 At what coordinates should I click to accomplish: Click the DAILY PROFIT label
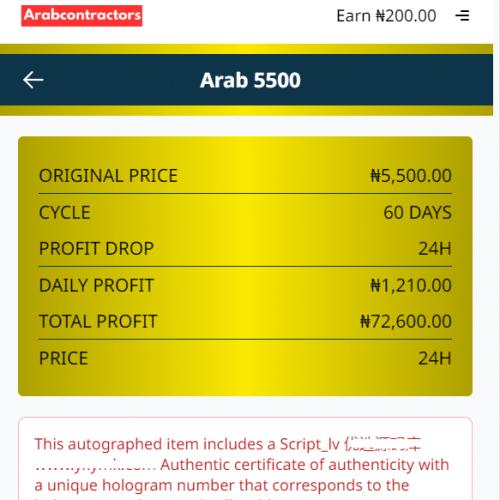click(x=96, y=286)
